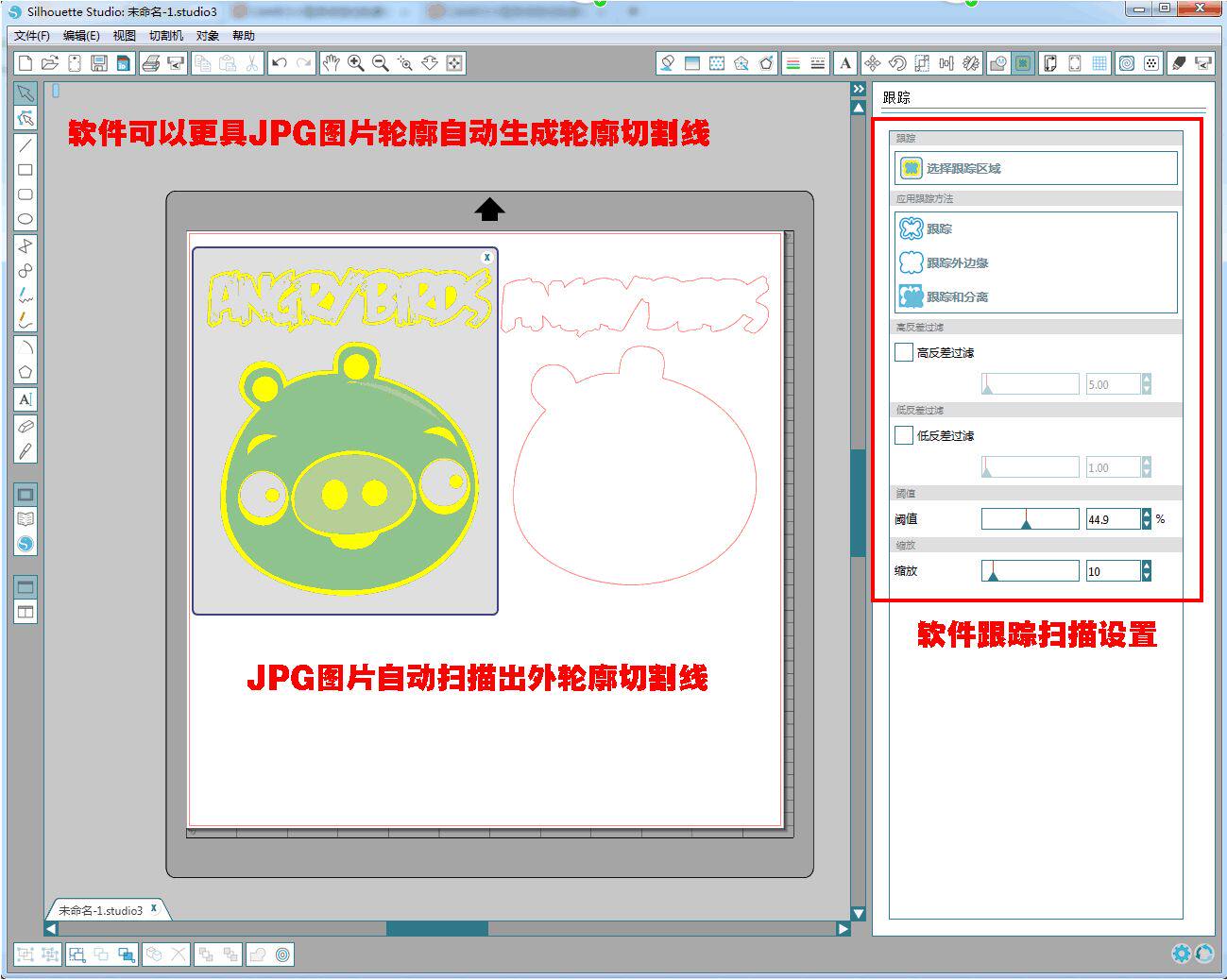Click the 高反差过滤 value field showing 5.00

1114,384
